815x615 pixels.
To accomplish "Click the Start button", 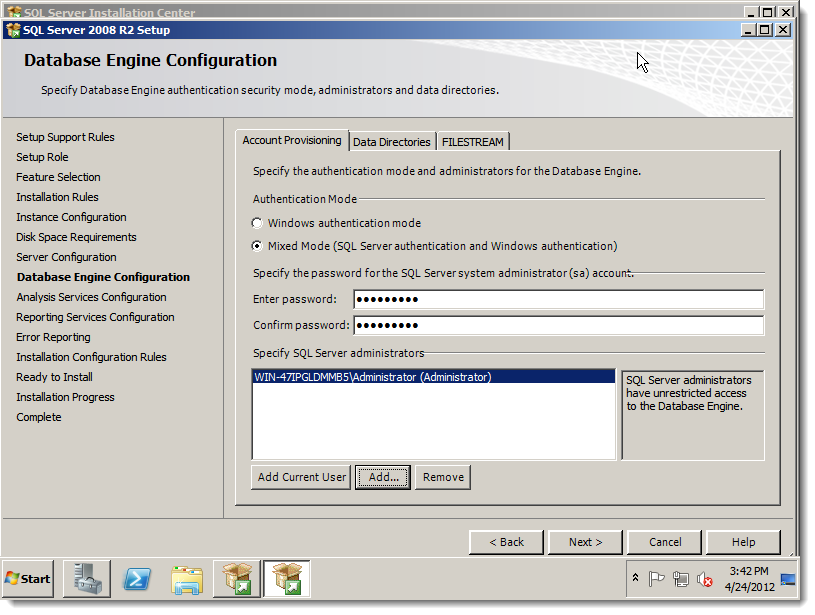I will [28, 579].
